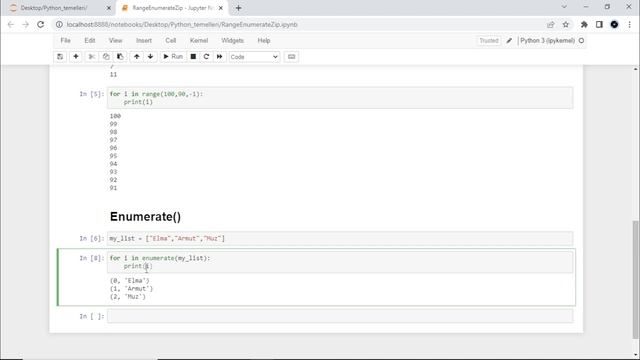
Task: Open the Kernel menu
Action: coord(199,40)
